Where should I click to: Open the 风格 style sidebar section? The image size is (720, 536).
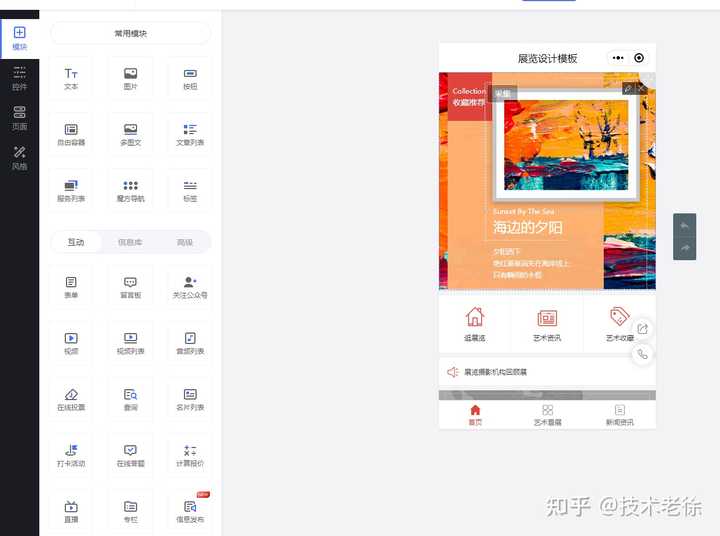[19, 158]
